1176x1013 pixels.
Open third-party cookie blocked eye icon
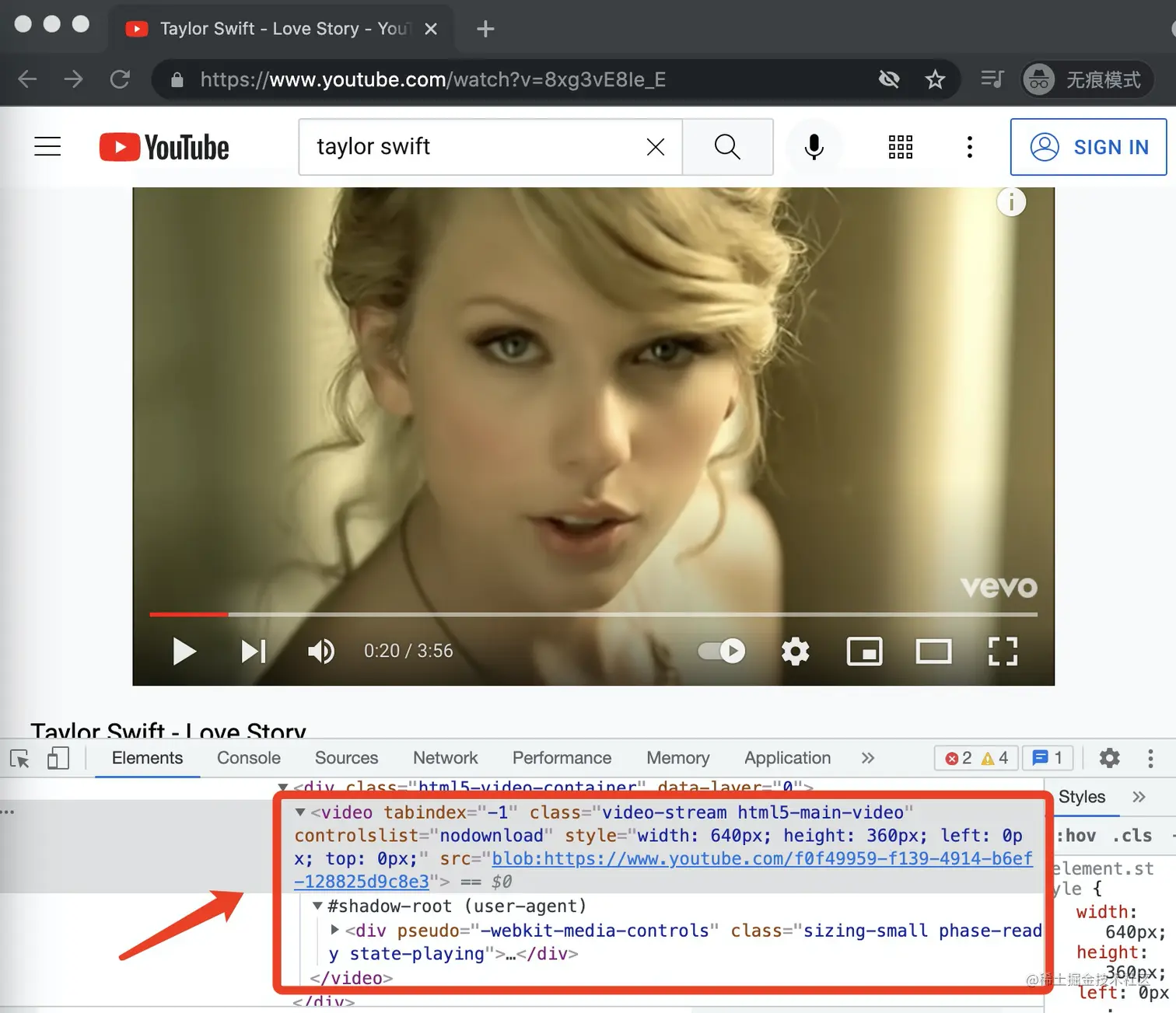(x=889, y=79)
